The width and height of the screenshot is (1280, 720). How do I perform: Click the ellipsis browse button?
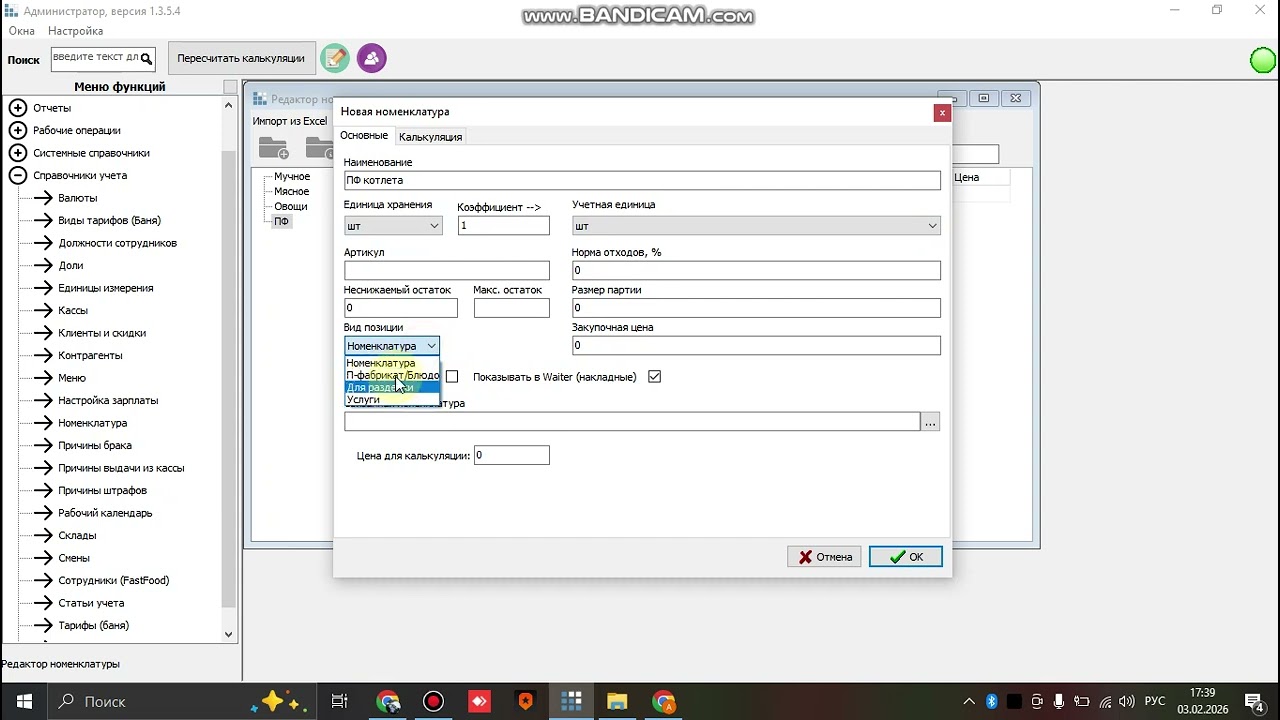tap(930, 422)
